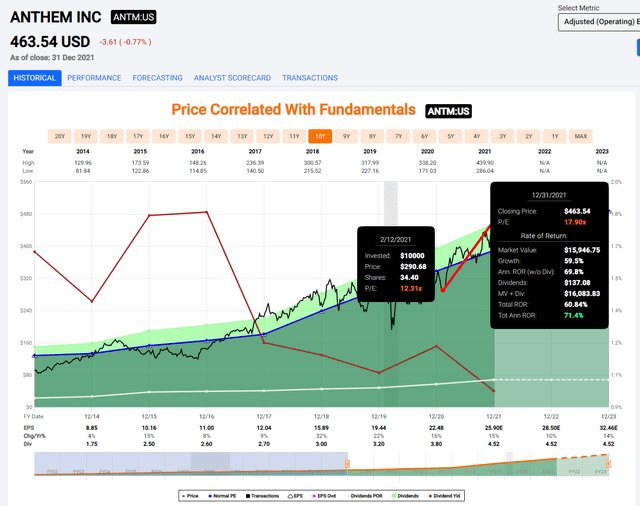Select the 14Y time range
The height and width of the screenshot is (506, 640).
216,136
